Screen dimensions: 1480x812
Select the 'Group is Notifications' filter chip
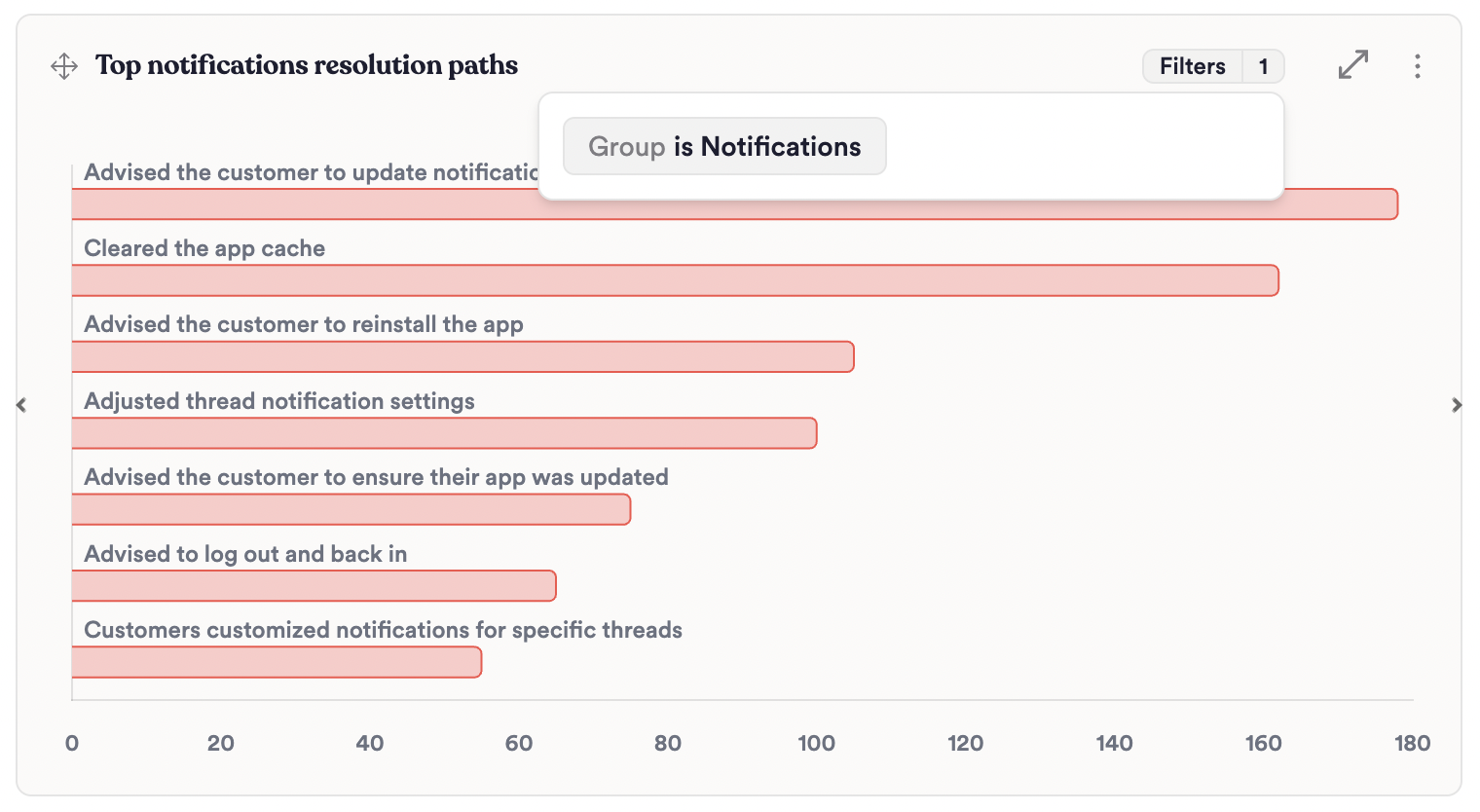click(x=724, y=146)
